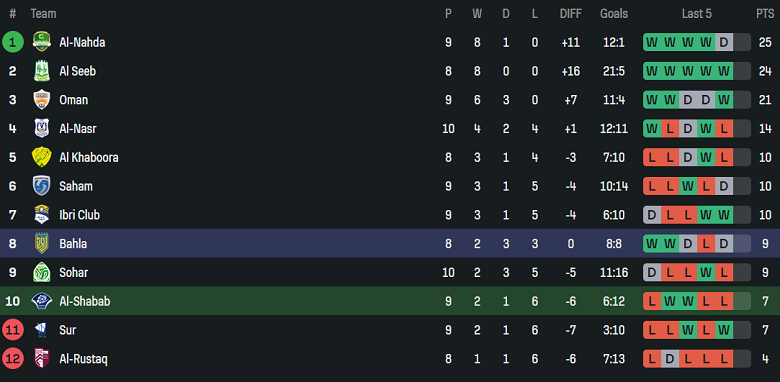Click the Al-Nasr club crest
This screenshot has height=382, width=780.
(42, 128)
